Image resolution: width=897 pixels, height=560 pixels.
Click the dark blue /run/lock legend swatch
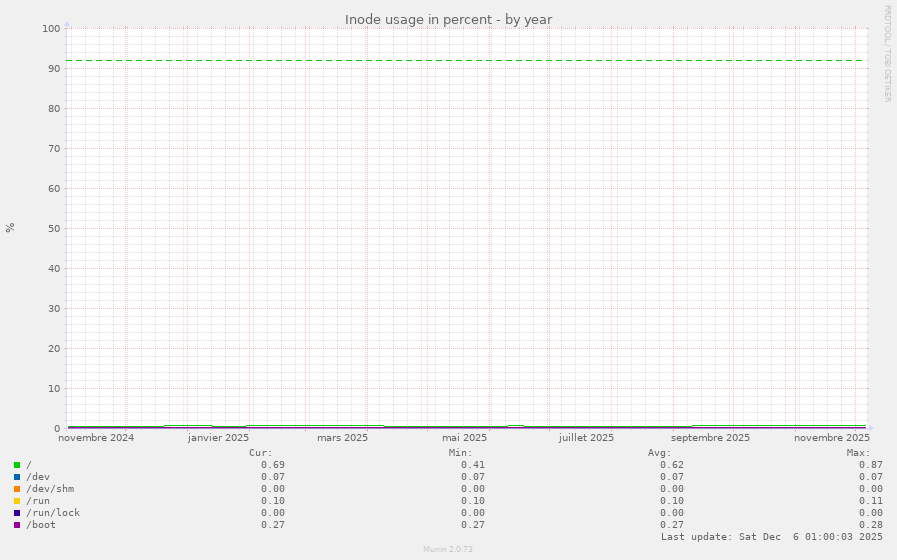point(17,513)
